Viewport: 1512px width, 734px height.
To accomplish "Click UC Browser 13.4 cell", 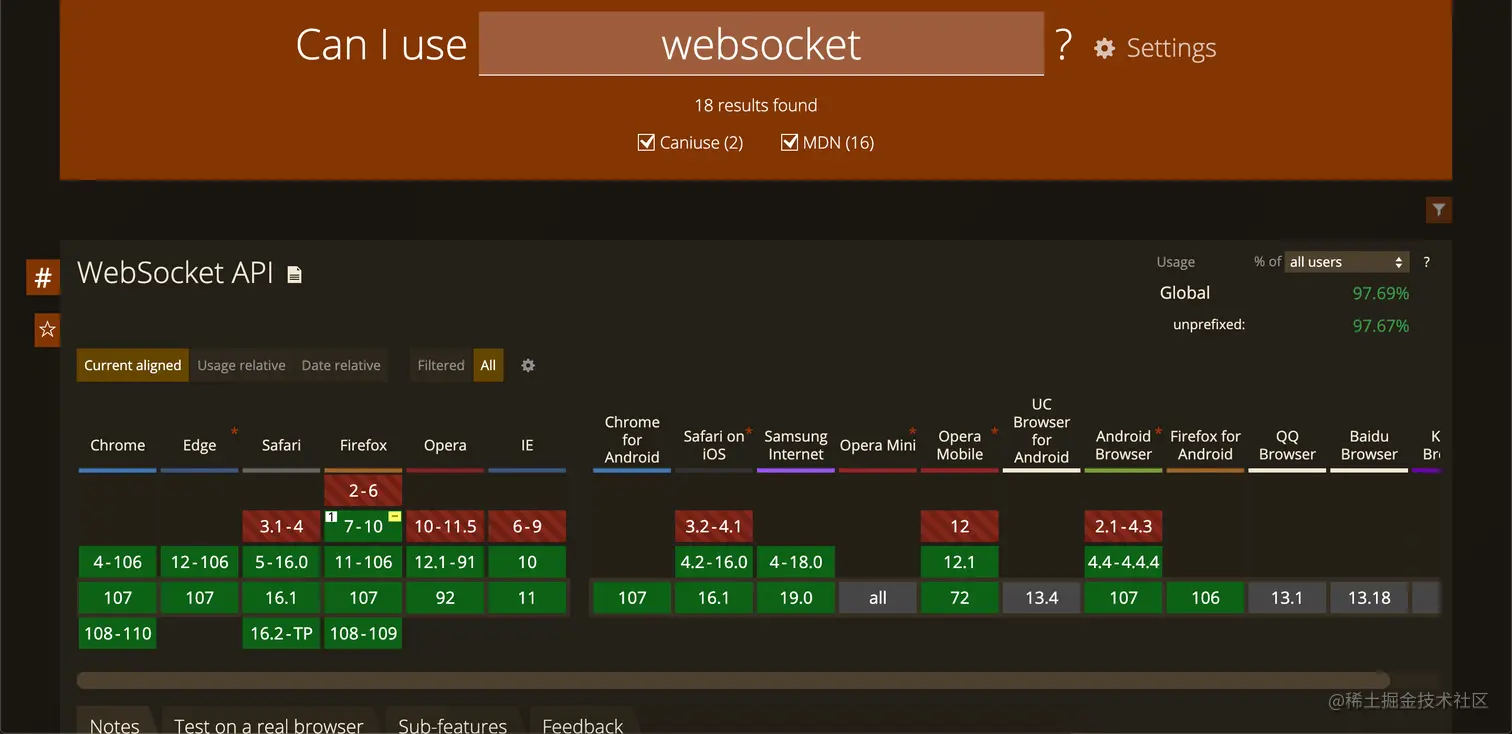I will coord(1041,598).
